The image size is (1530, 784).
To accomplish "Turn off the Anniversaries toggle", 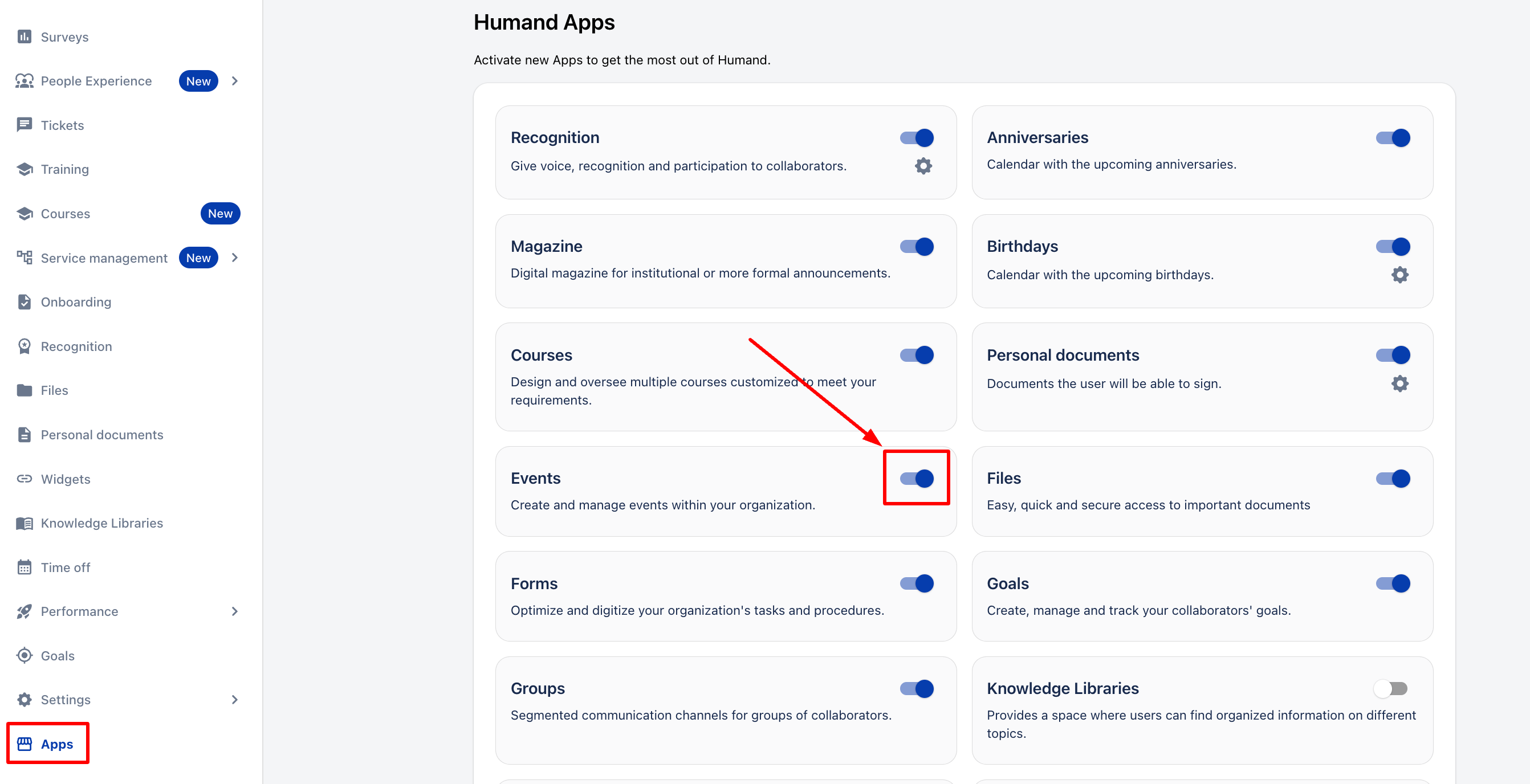I will point(1393,138).
